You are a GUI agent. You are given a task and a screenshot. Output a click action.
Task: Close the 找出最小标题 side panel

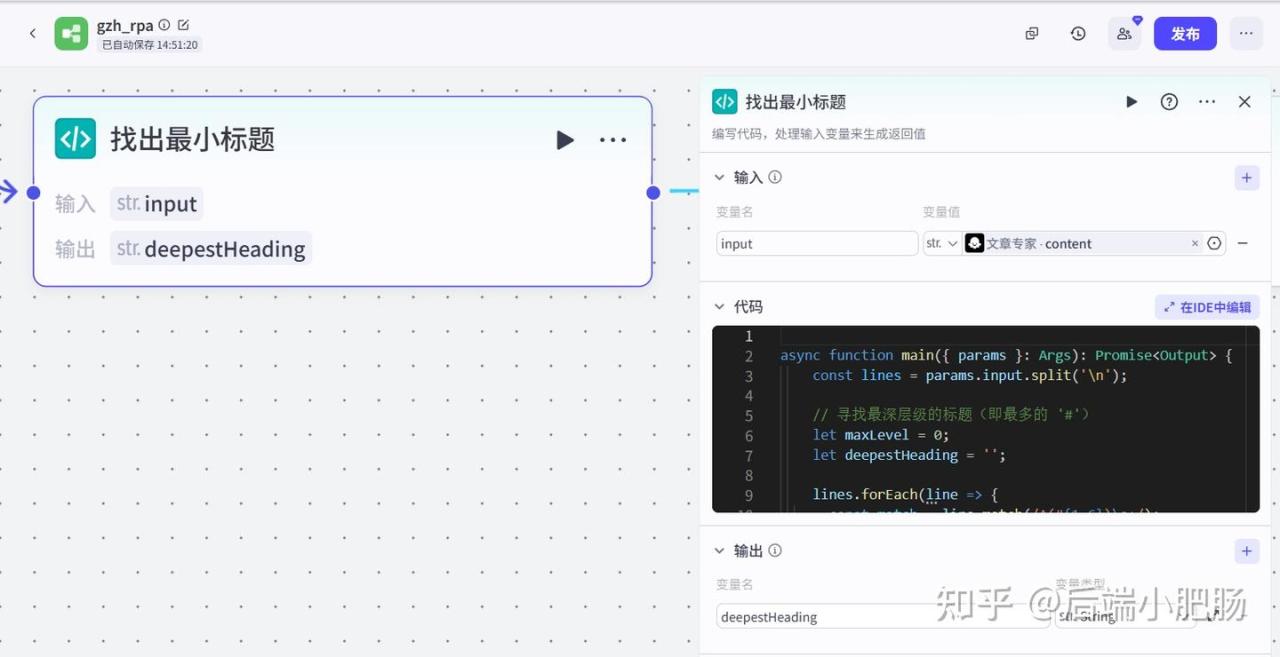1245,102
